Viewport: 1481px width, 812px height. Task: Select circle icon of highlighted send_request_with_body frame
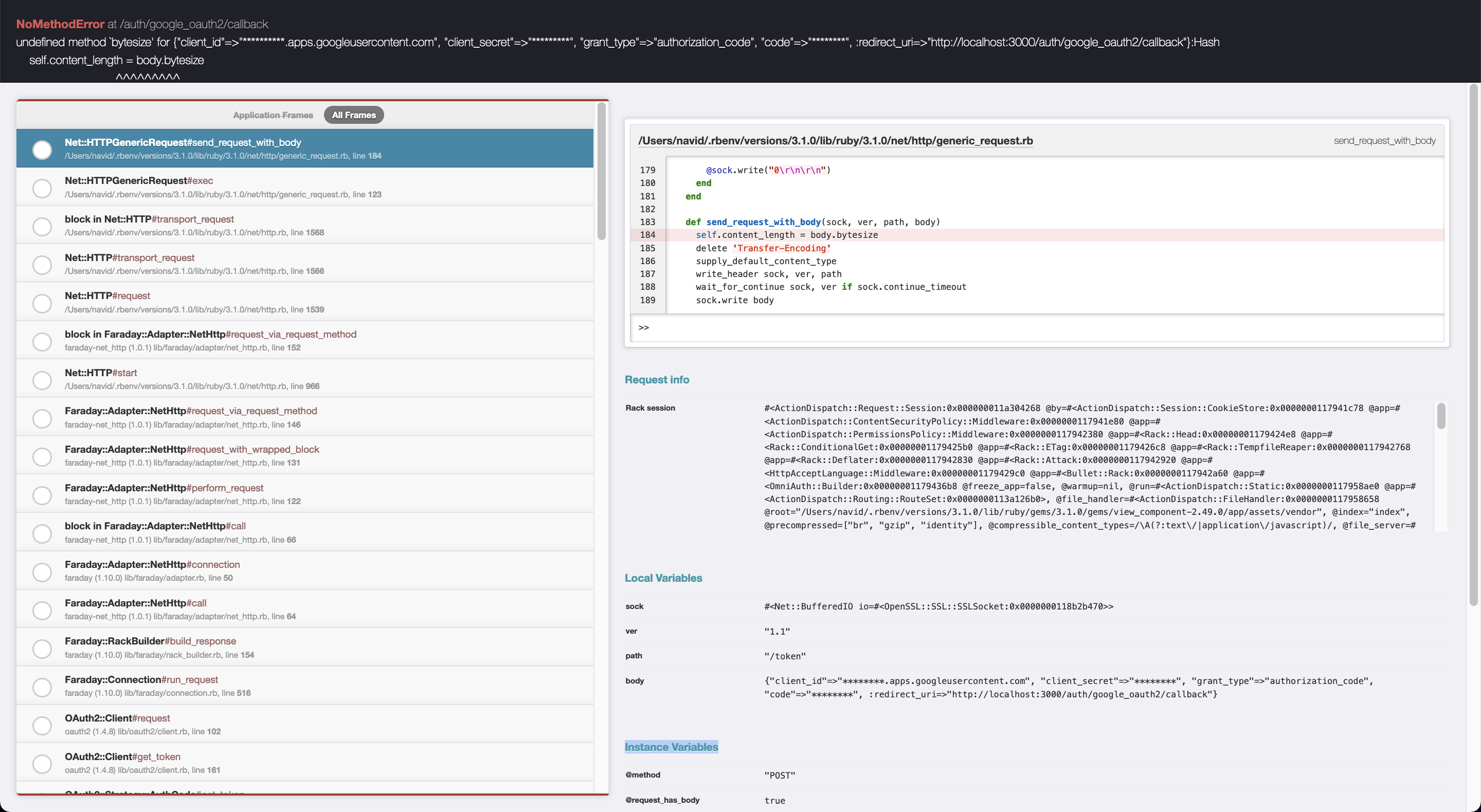pyautogui.click(x=42, y=150)
